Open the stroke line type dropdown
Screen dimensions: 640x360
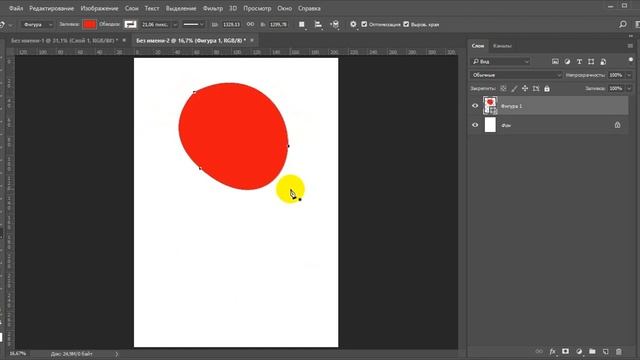[x=193, y=24]
